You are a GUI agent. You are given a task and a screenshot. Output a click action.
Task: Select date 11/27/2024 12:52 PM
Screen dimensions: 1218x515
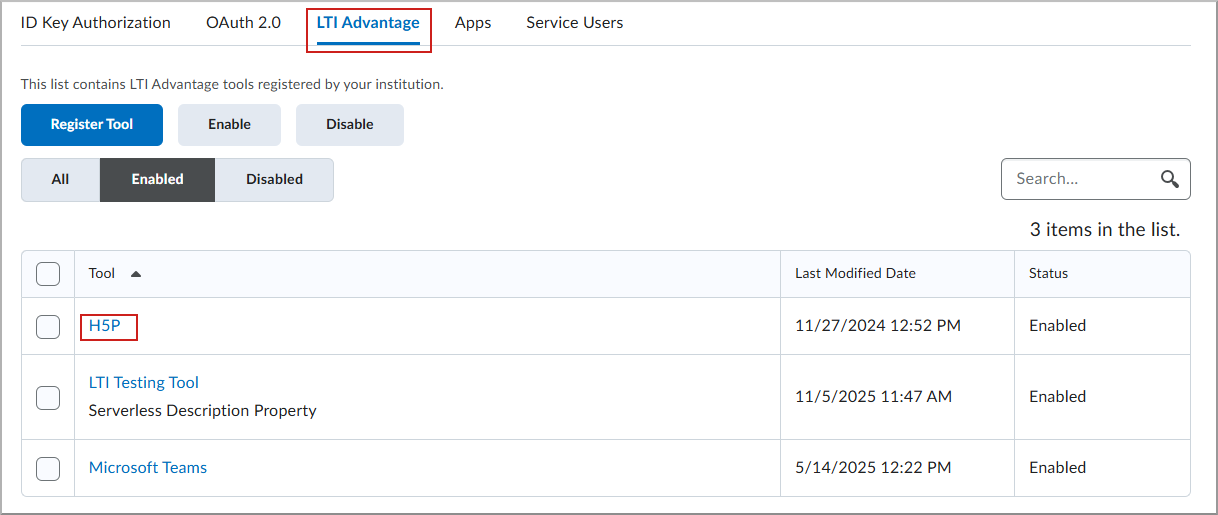tap(878, 326)
